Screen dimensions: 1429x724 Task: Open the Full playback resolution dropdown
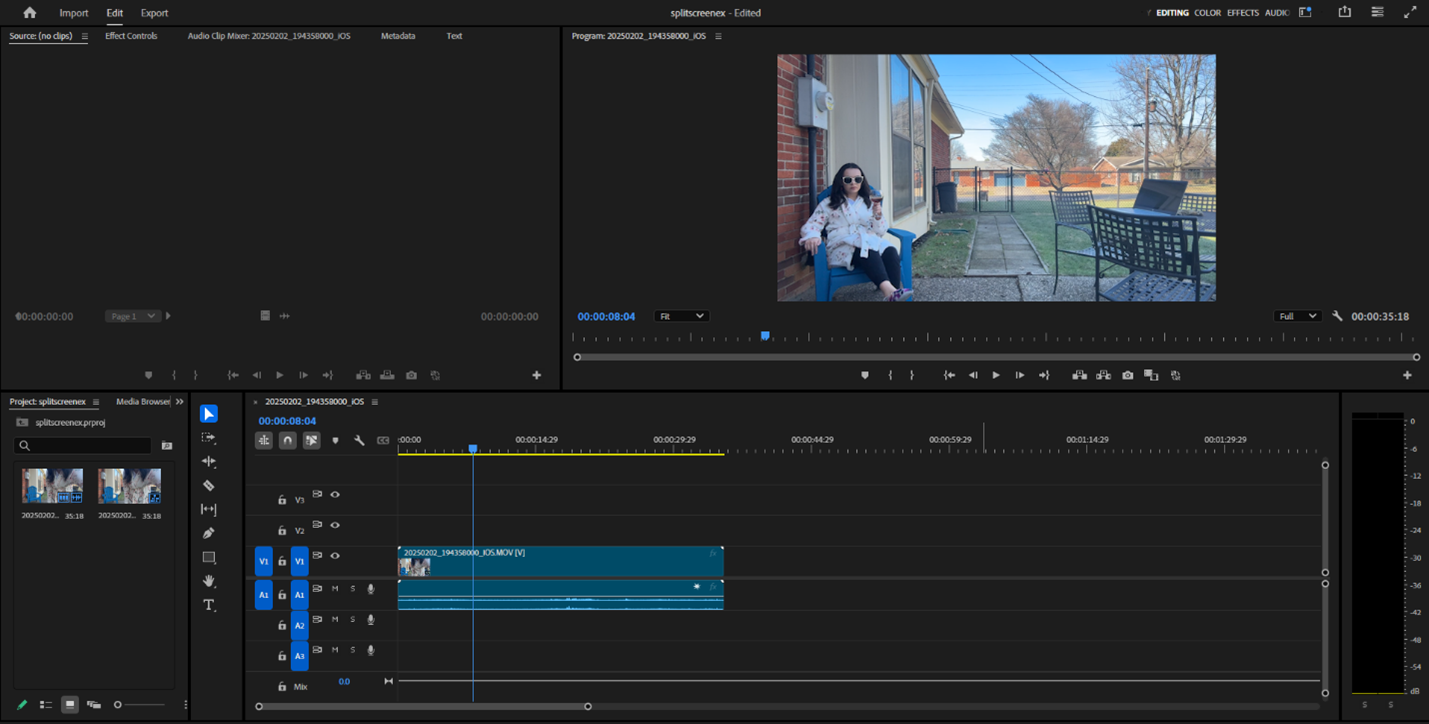click(x=1297, y=316)
